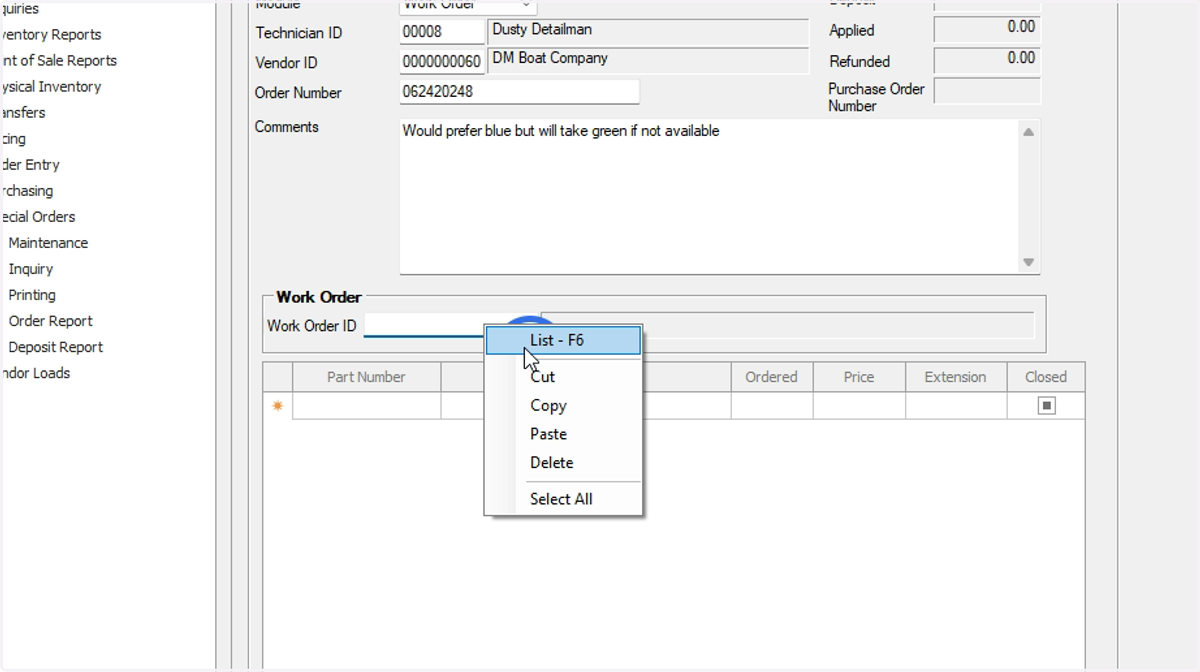Pick Select All in context menu
Screen dimensions: 1200x672
563,499
